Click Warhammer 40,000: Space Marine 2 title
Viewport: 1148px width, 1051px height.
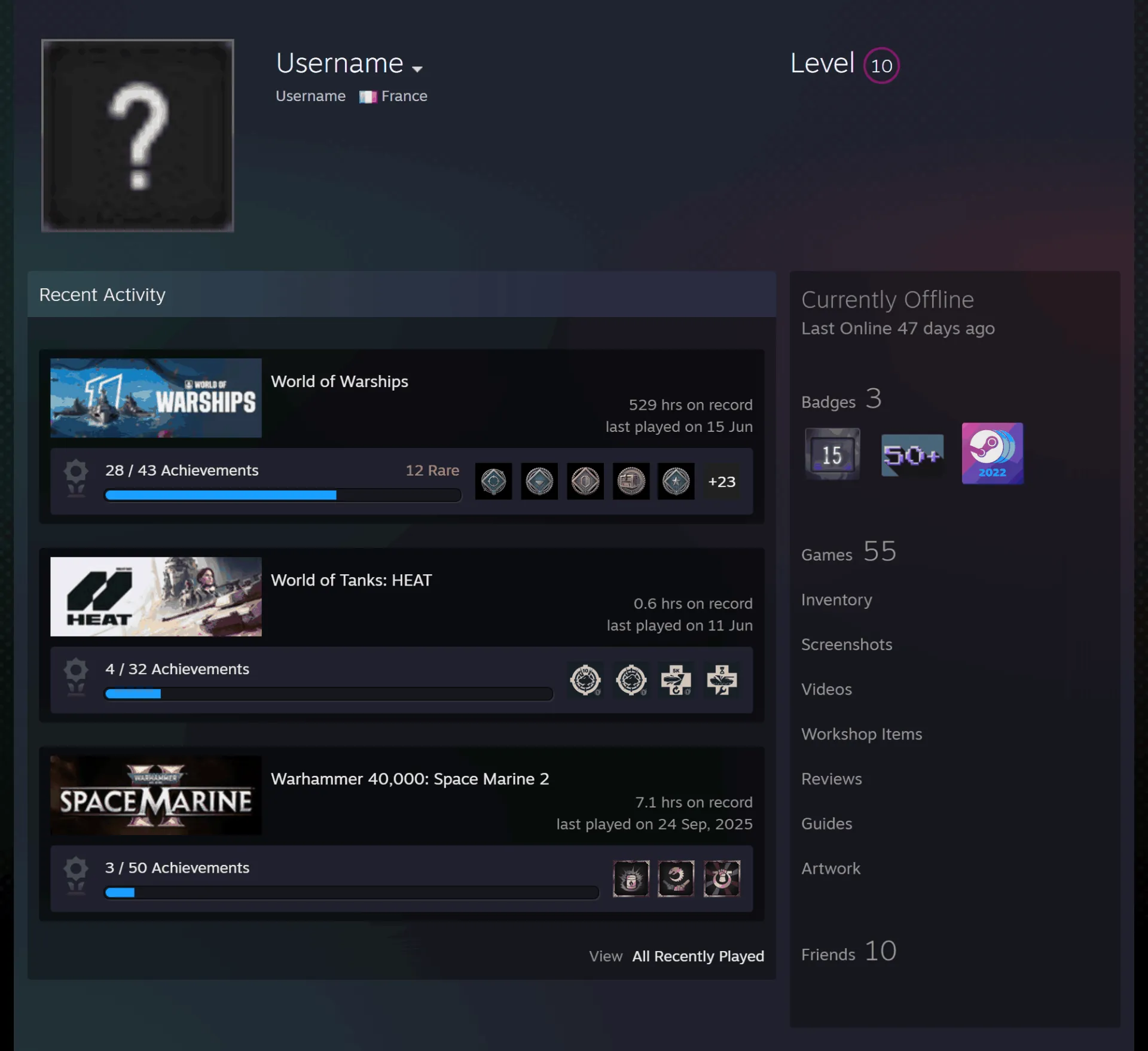pyautogui.click(x=410, y=779)
